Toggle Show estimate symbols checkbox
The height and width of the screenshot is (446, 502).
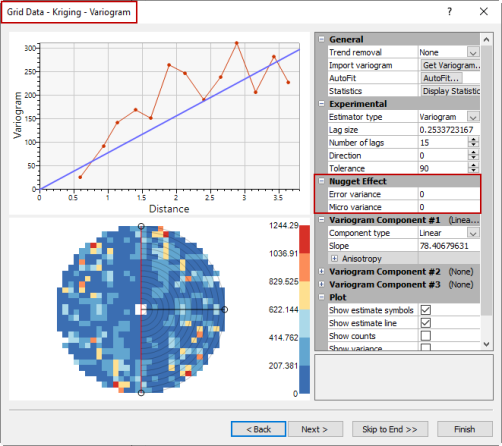pos(426,310)
